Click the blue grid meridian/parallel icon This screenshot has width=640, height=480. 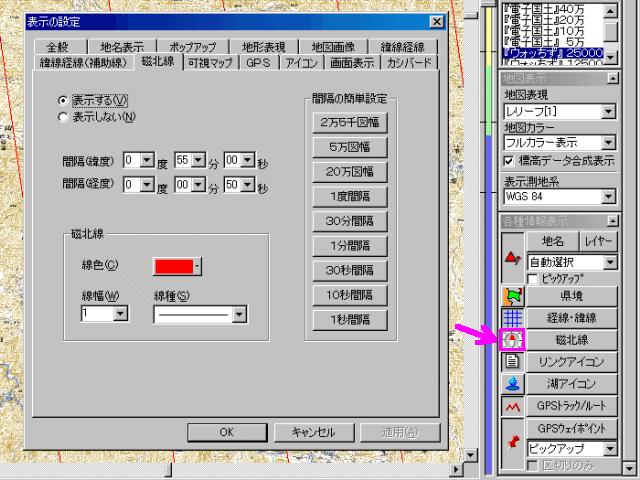pos(513,318)
